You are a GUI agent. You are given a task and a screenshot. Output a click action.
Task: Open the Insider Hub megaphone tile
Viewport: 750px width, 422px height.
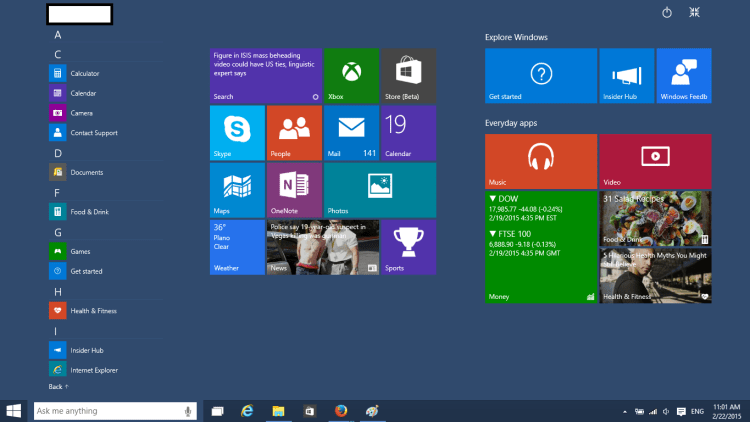[627, 76]
